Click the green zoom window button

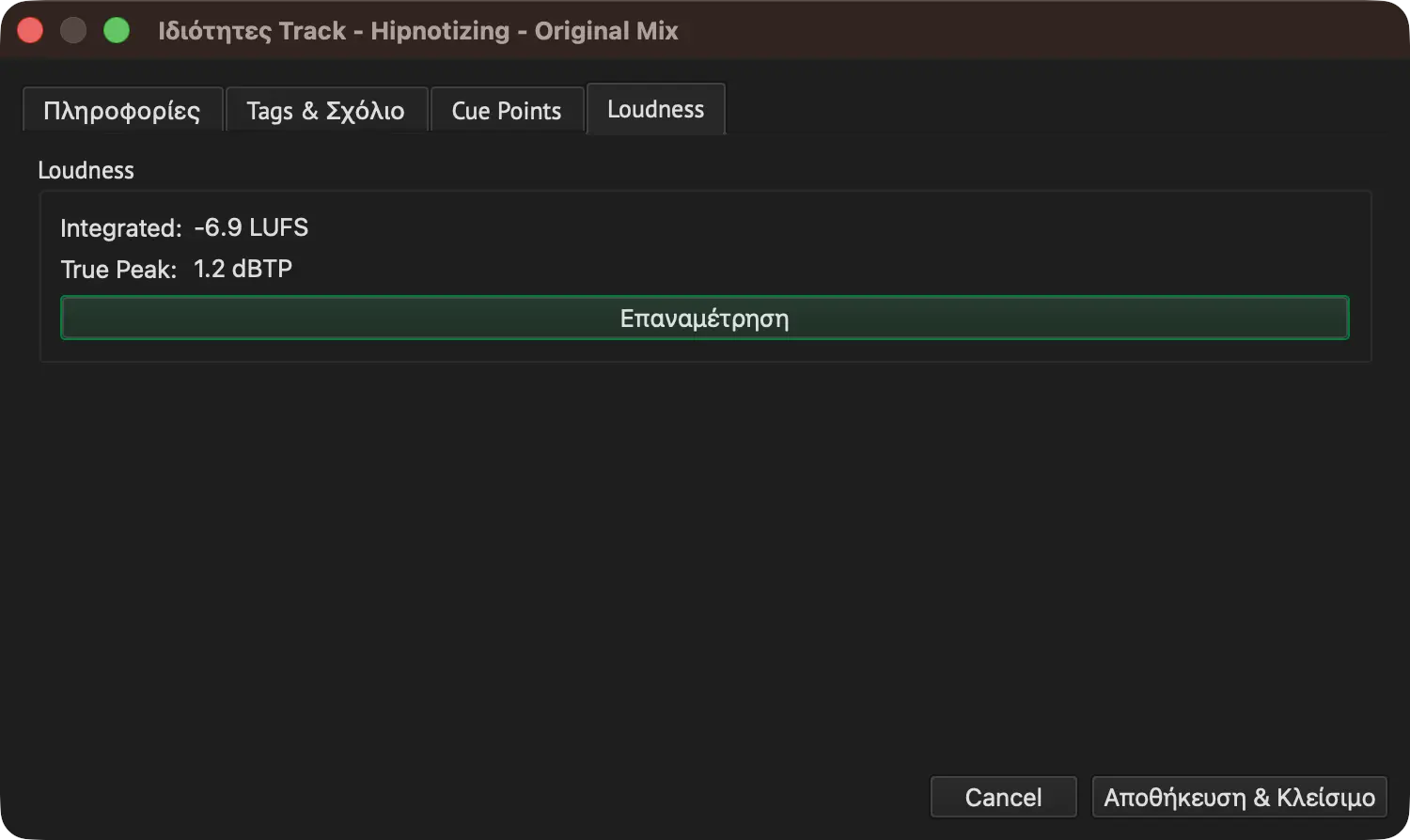117,30
